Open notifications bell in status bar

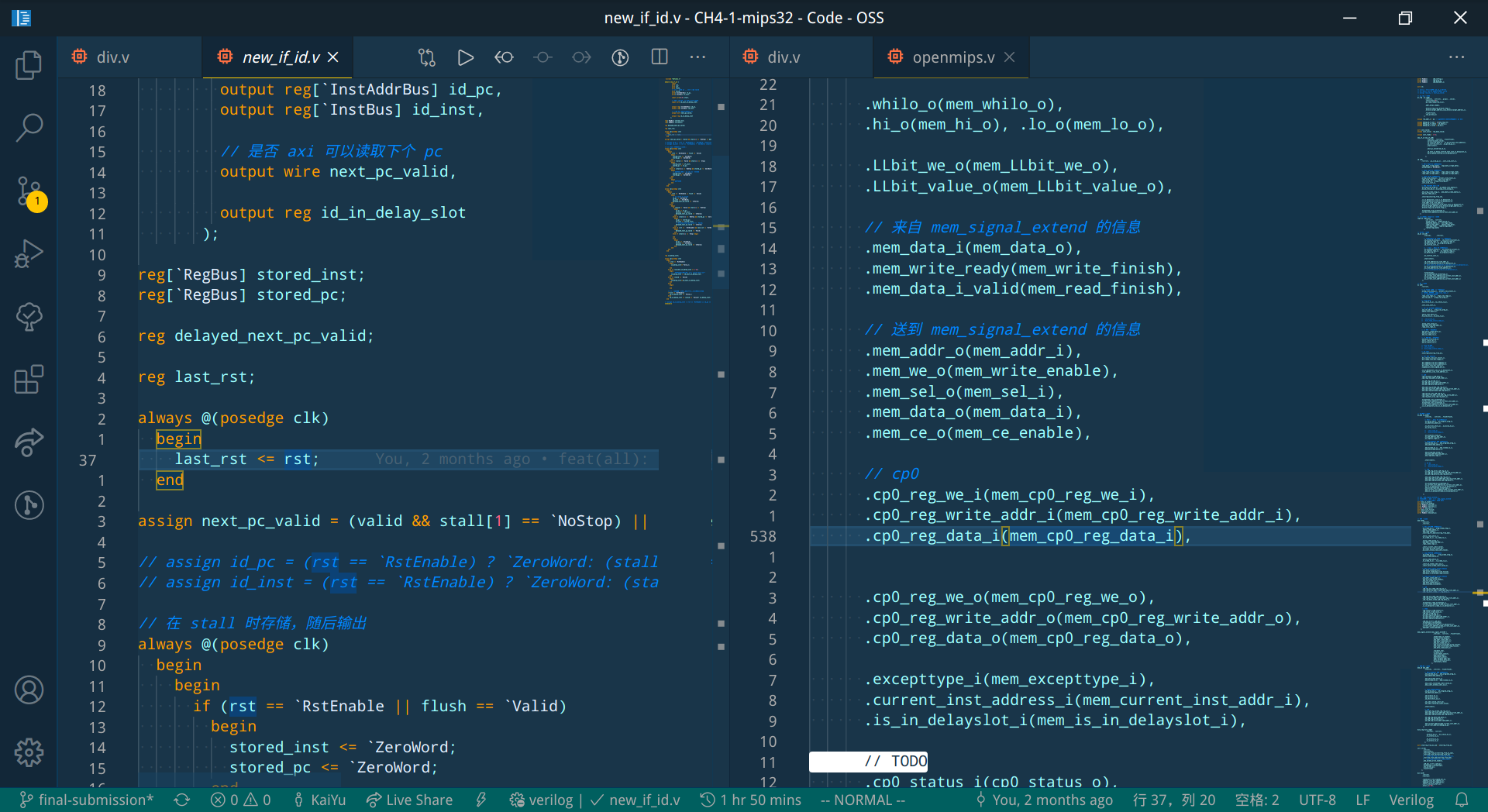pos(1462,800)
